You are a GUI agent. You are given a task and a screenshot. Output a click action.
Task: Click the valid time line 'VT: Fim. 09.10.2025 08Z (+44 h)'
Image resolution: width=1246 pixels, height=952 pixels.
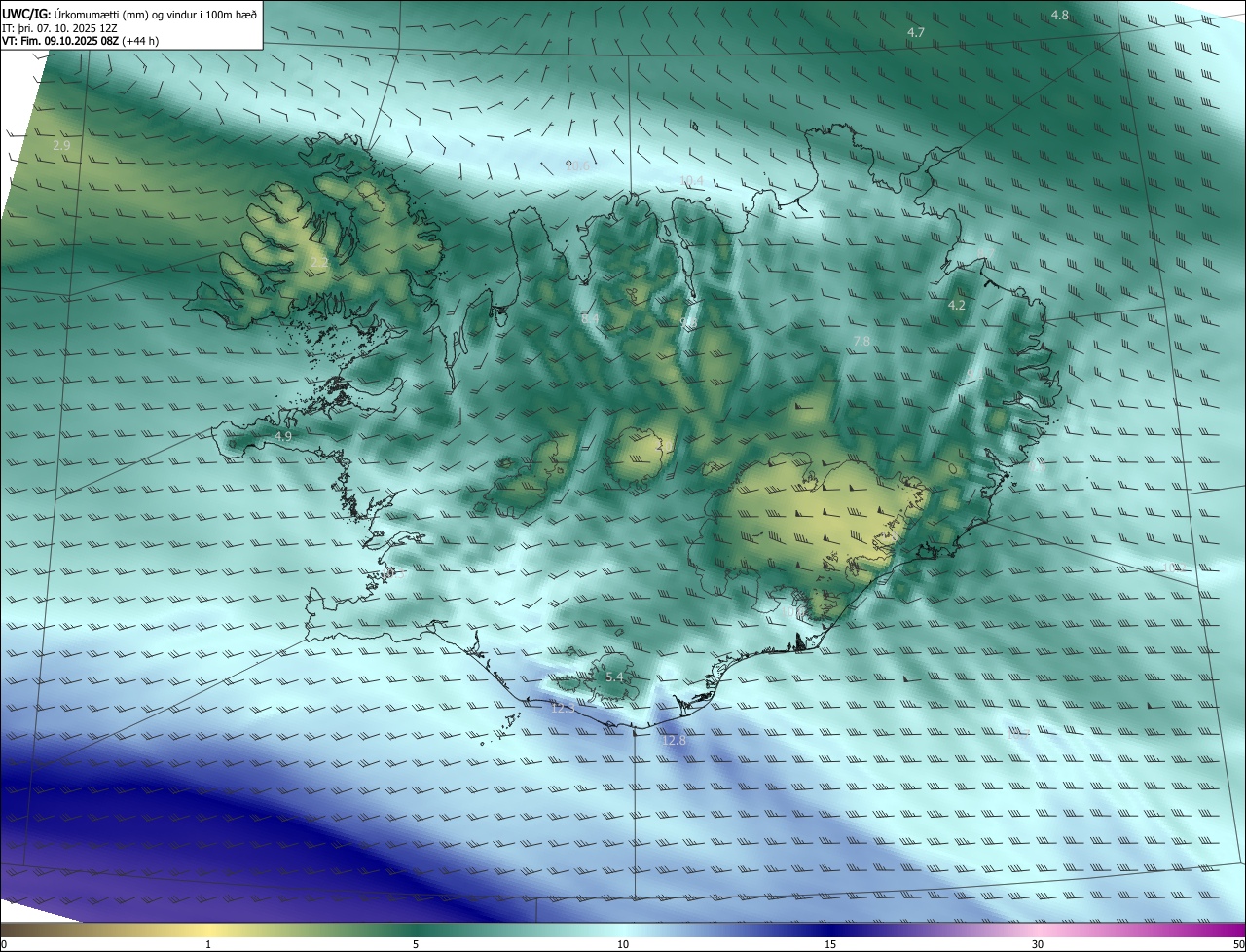click(x=81, y=41)
